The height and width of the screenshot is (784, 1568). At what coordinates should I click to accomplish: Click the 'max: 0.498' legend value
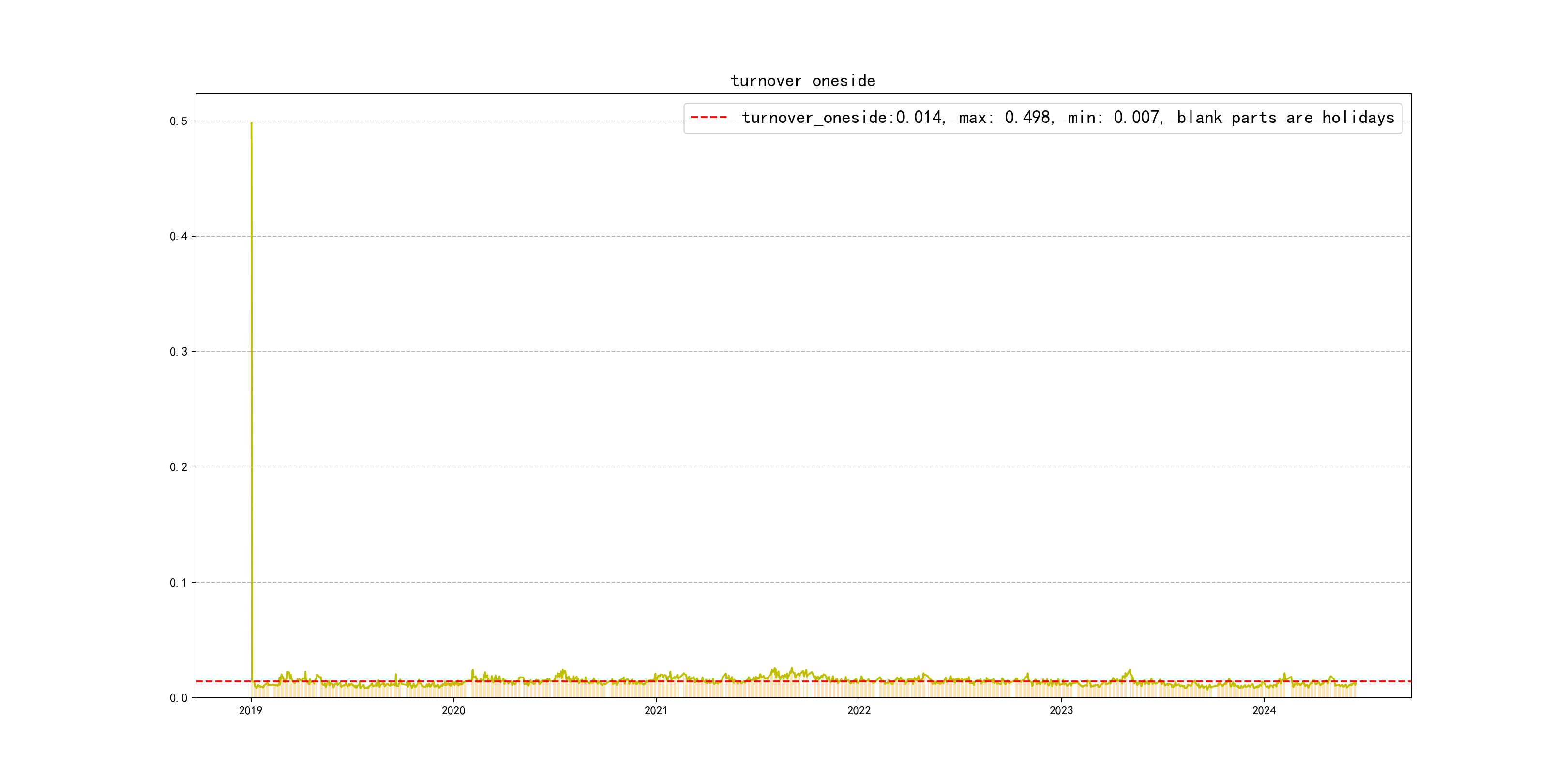(1005, 118)
